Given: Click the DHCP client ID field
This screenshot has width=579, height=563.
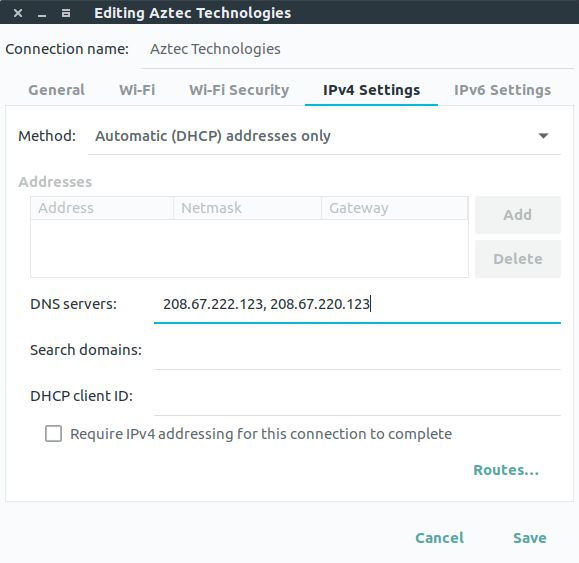Looking at the screenshot, I should (x=357, y=396).
